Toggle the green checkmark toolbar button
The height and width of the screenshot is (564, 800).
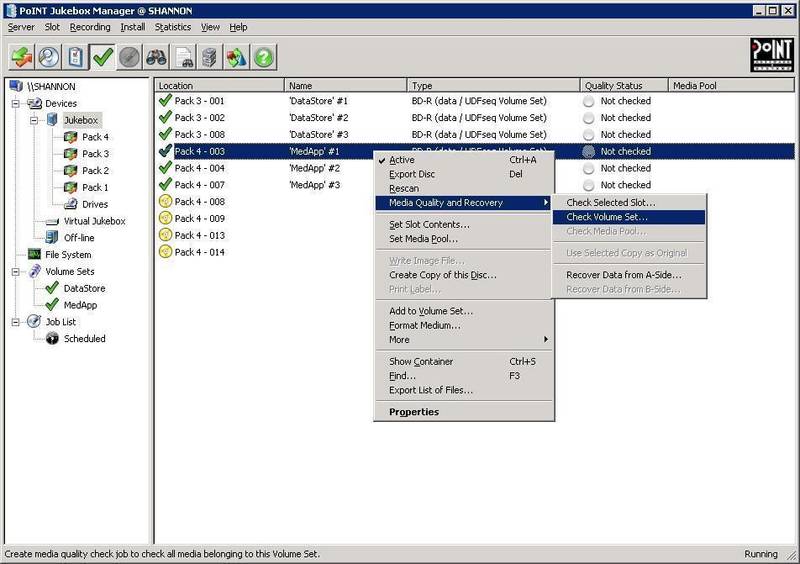click(x=103, y=57)
